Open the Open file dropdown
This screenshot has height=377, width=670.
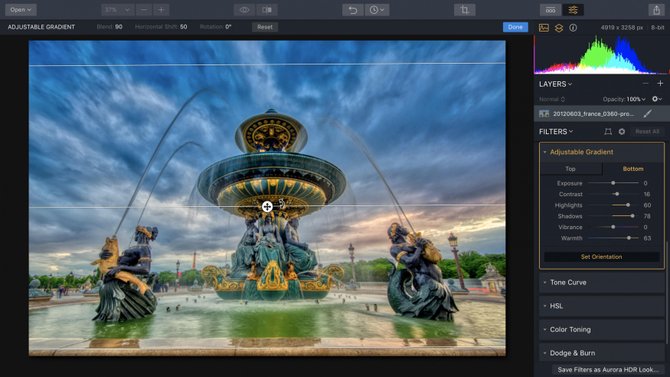[21, 10]
